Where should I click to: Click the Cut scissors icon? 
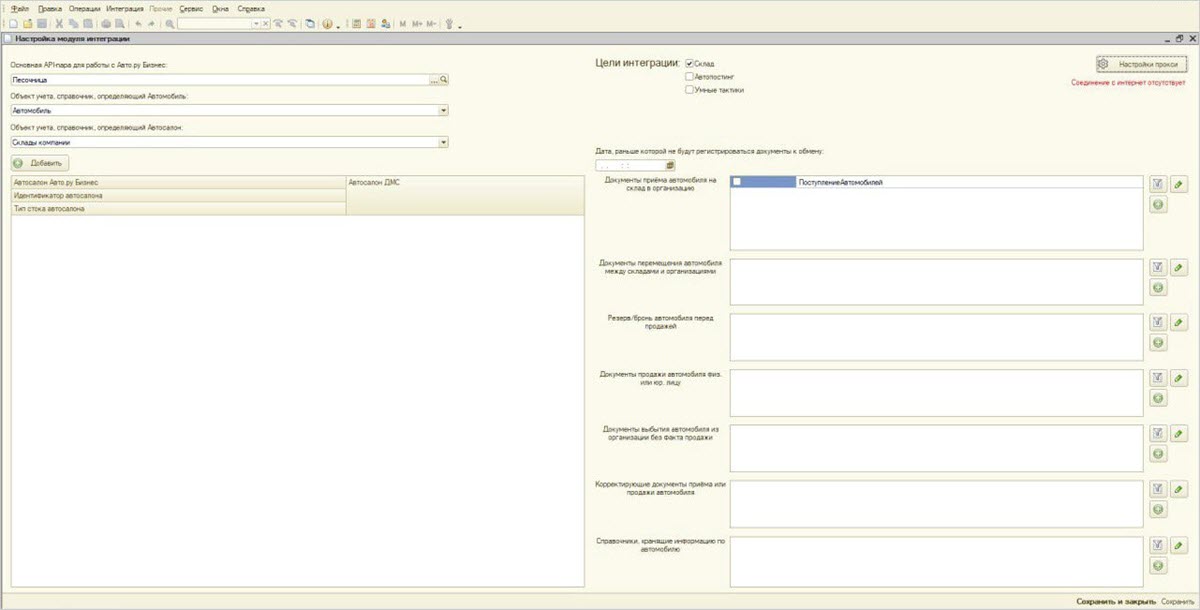pyautogui.click(x=60, y=23)
